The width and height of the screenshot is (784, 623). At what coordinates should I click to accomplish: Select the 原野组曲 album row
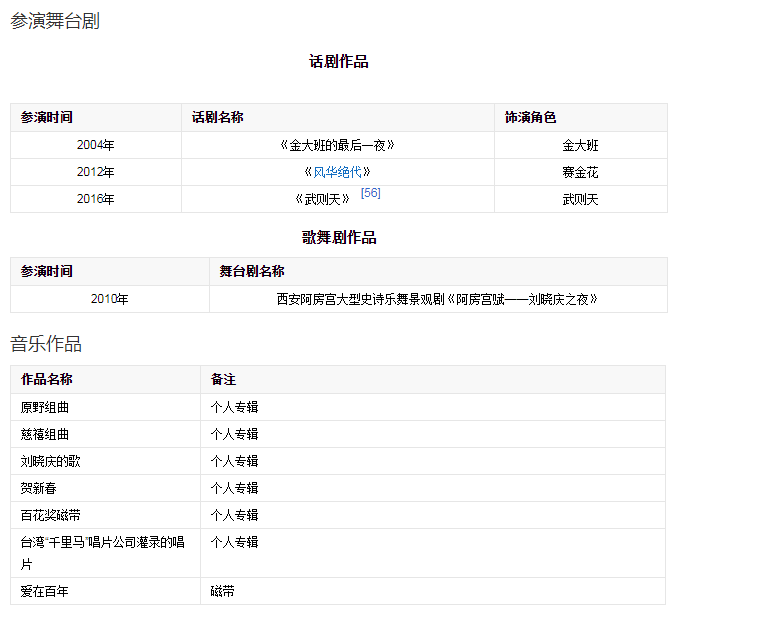tap(45, 408)
